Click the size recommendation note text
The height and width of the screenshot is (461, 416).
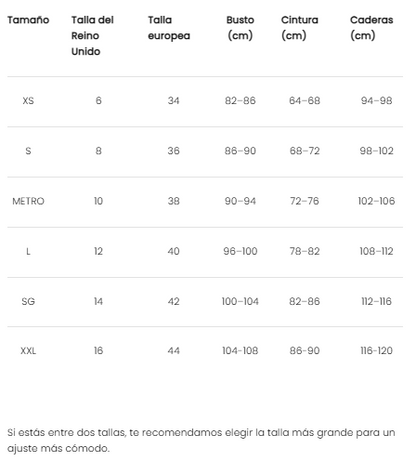pyautogui.click(x=201, y=440)
